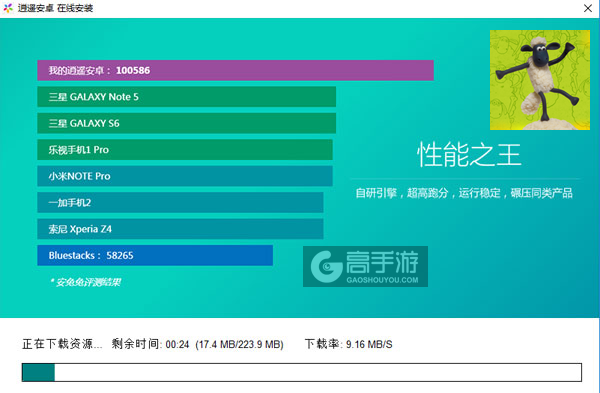Click the download progress bar
The width and height of the screenshot is (600, 393).
(x=302, y=372)
